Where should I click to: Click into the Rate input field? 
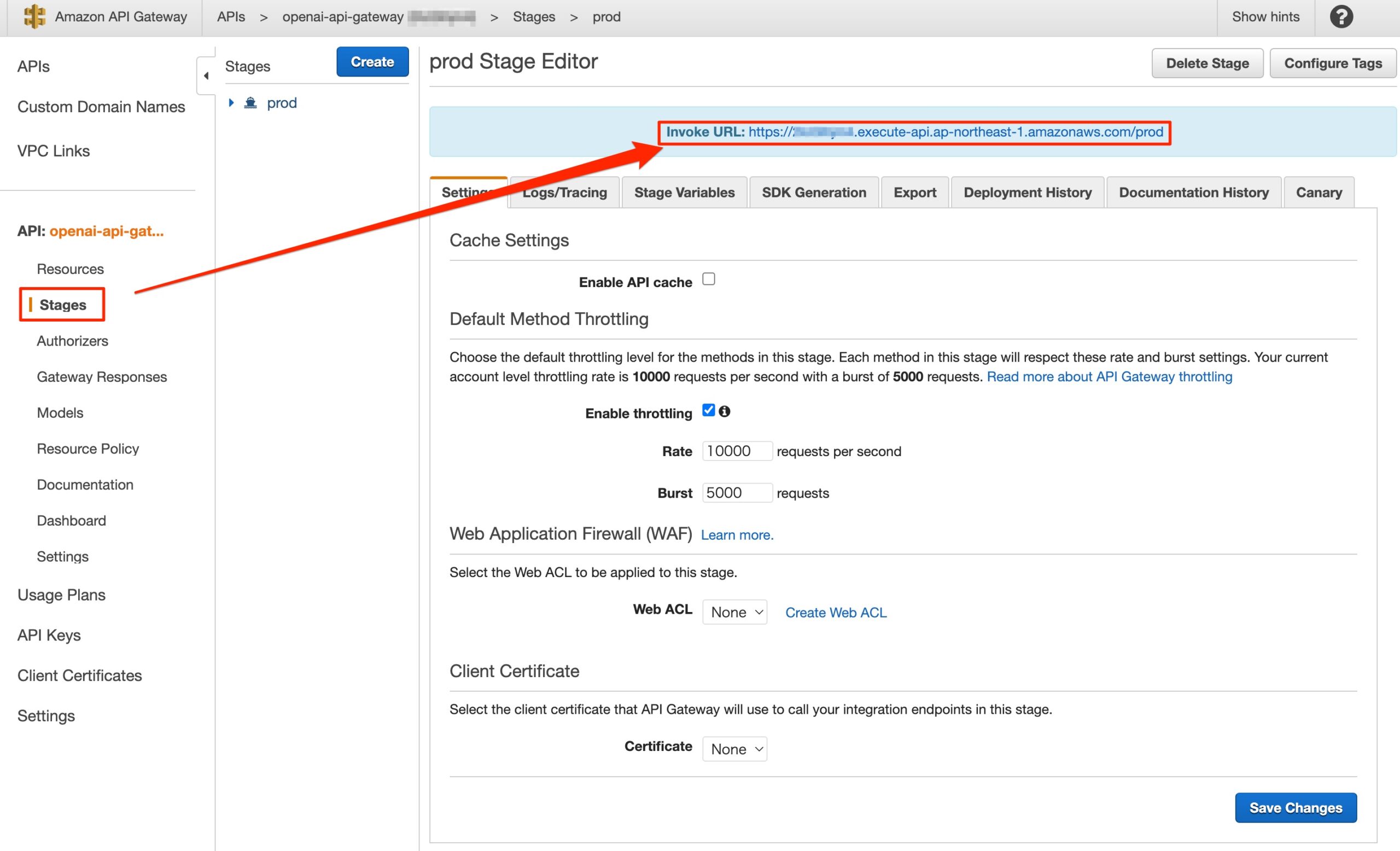(x=737, y=451)
